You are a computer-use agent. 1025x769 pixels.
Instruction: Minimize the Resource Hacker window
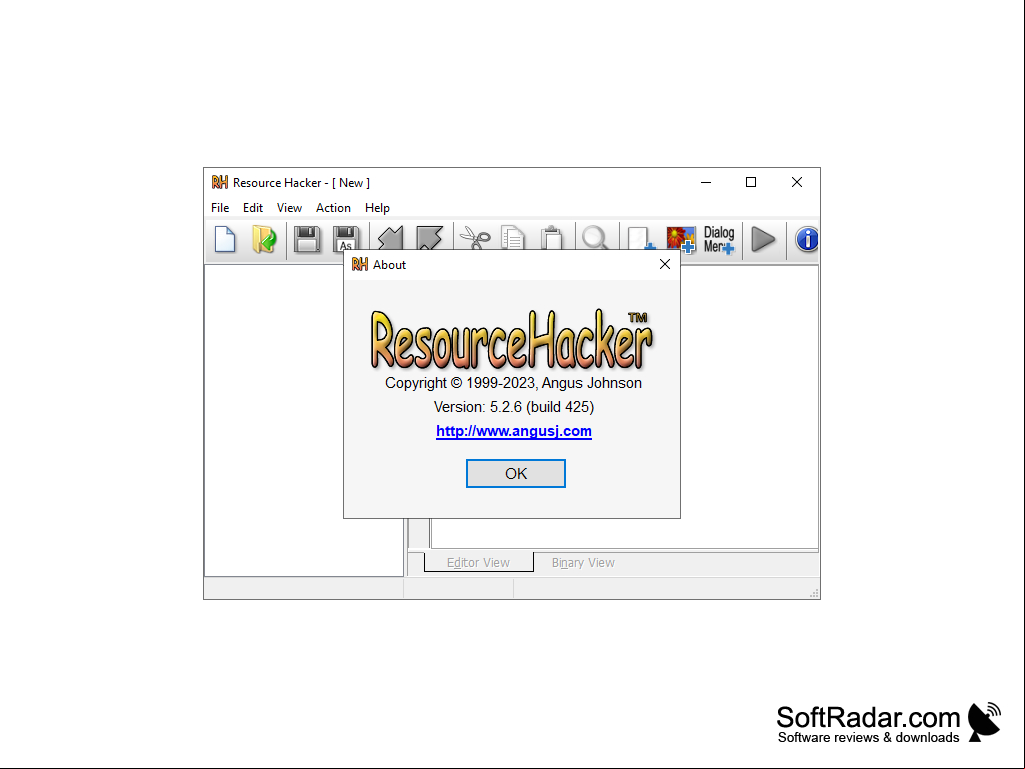tap(706, 182)
